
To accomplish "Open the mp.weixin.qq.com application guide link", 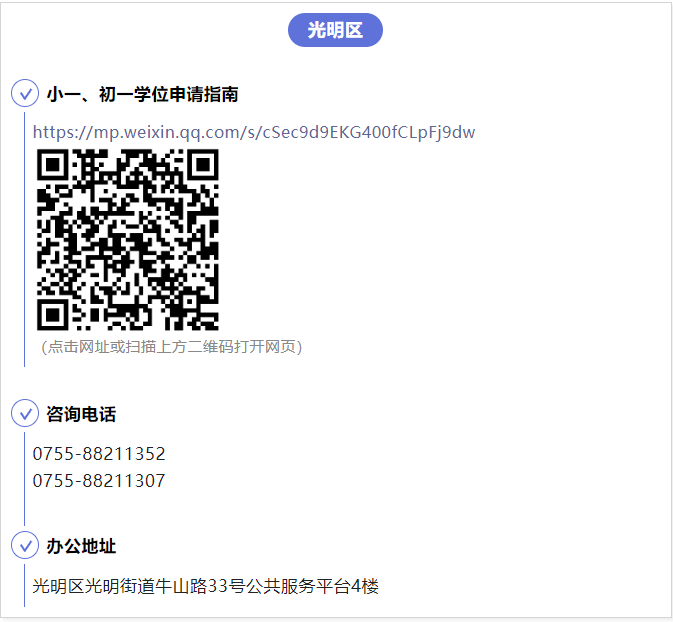I will [254, 132].
